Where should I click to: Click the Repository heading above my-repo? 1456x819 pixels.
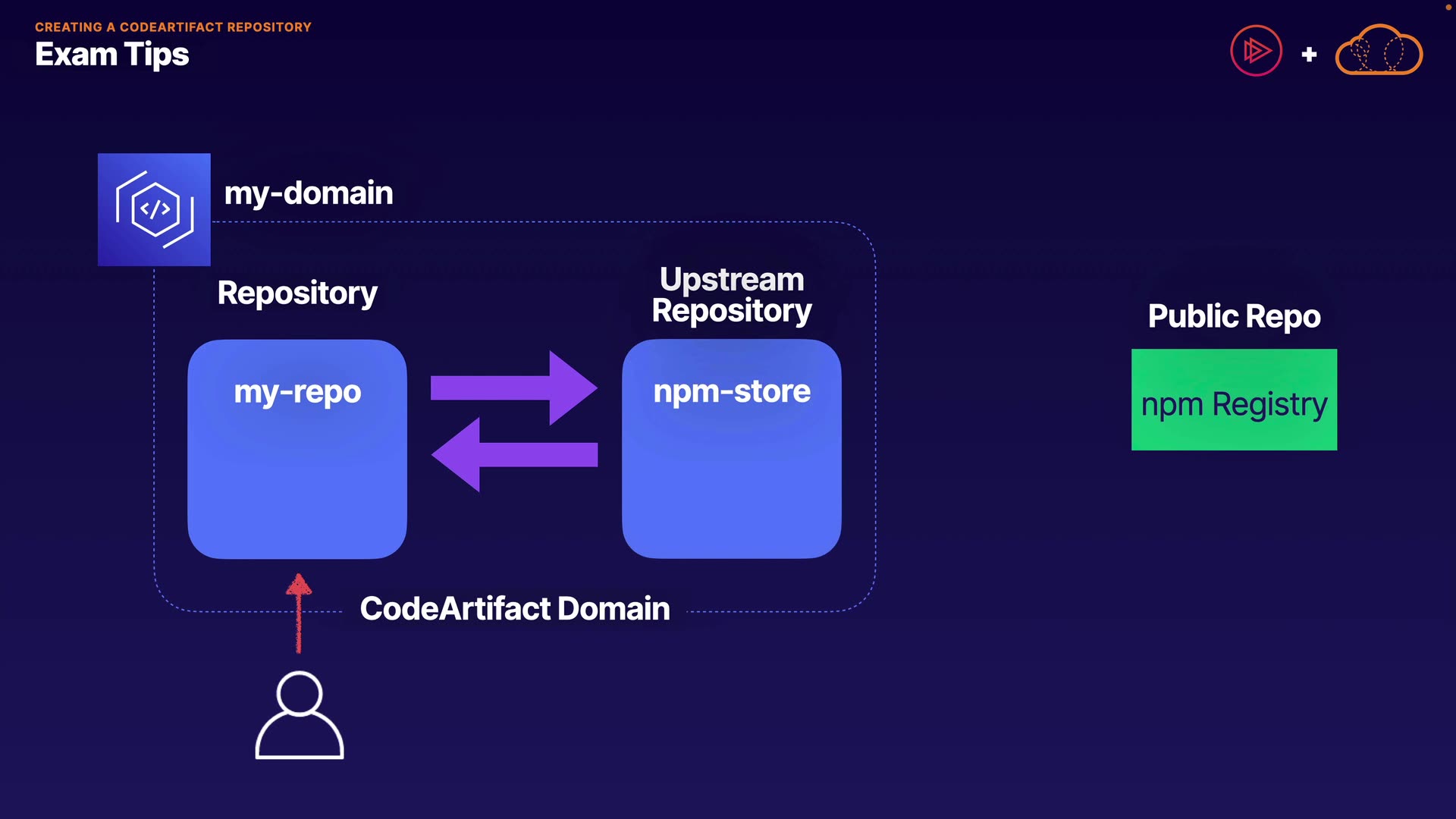coord(297,293)
